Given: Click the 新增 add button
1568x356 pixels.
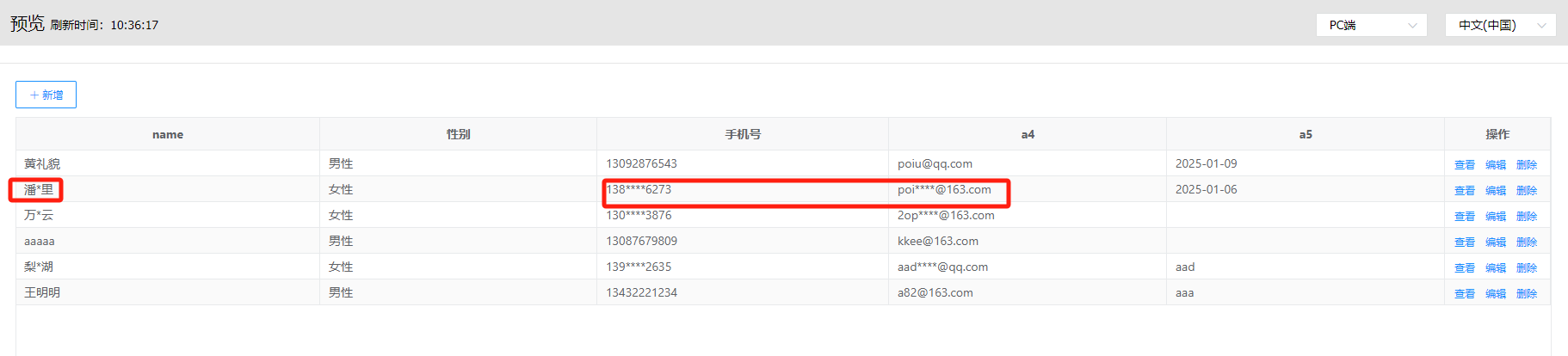Looking at the screenshot, I should tap(46, 95).
